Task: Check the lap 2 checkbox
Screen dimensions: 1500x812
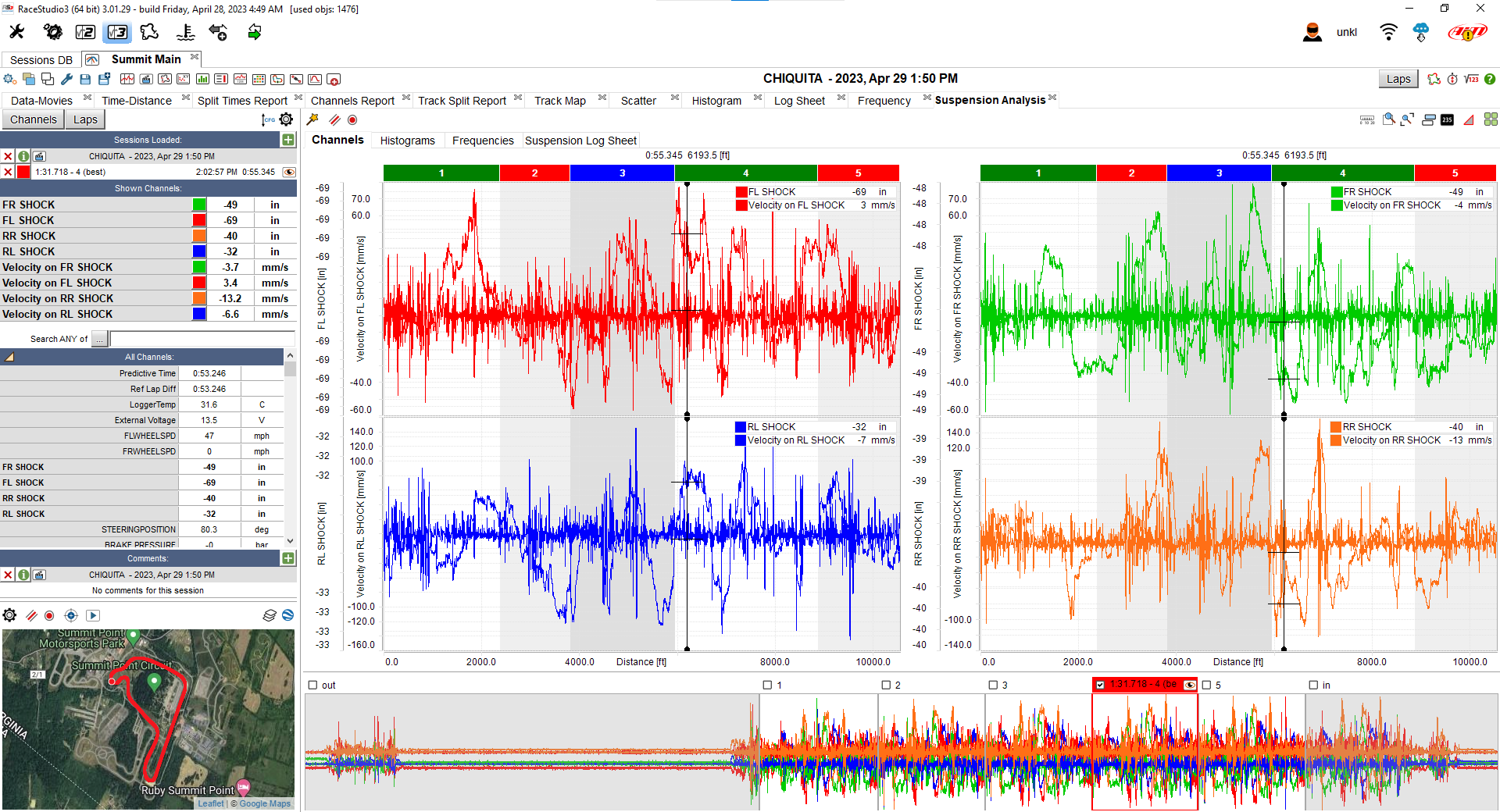Action: (886, 685)
